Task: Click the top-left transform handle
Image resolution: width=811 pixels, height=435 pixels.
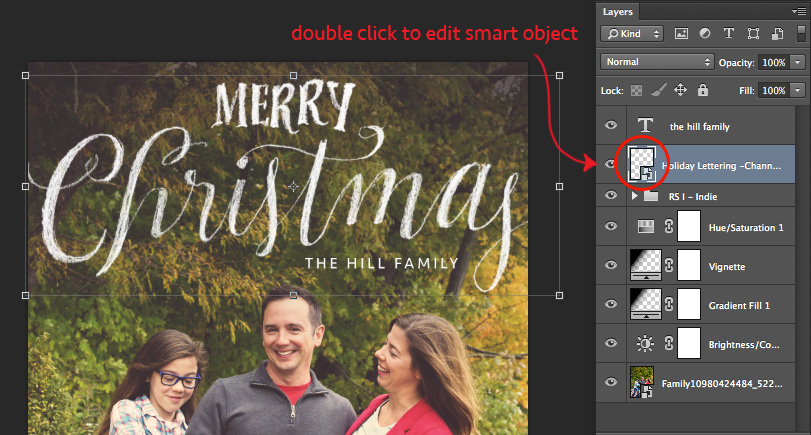Action: [26, 76]
